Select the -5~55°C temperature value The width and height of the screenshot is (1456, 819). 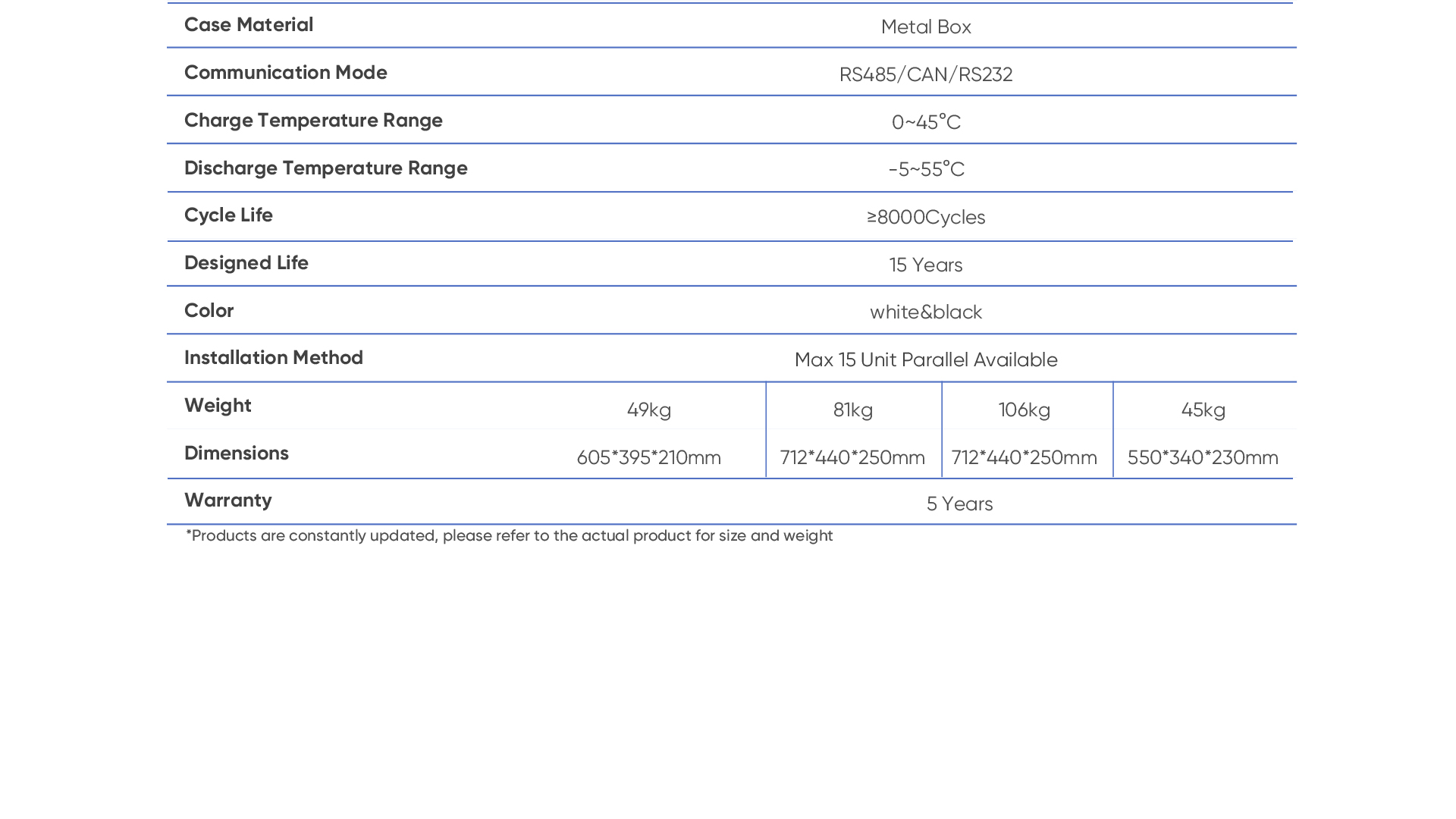926,170
